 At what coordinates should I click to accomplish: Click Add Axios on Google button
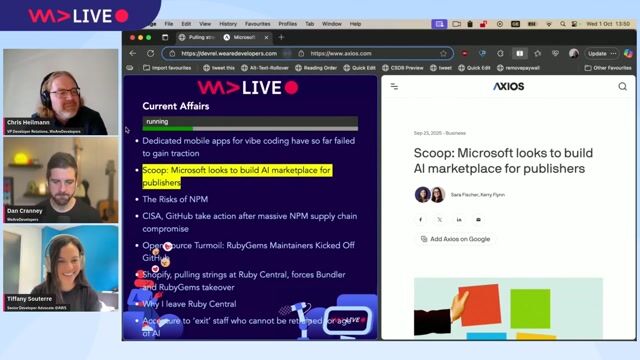(x=455, y=239)
